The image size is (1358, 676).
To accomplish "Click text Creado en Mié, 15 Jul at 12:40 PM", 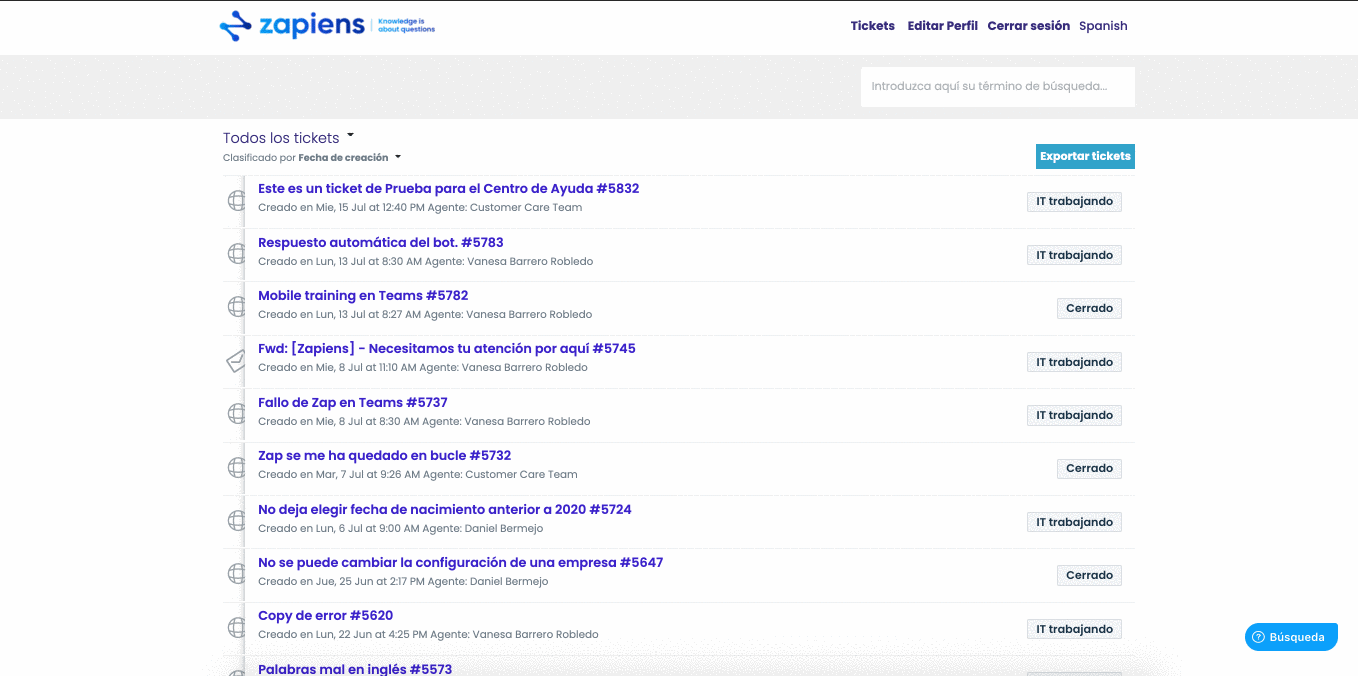I will click(341, 208).
